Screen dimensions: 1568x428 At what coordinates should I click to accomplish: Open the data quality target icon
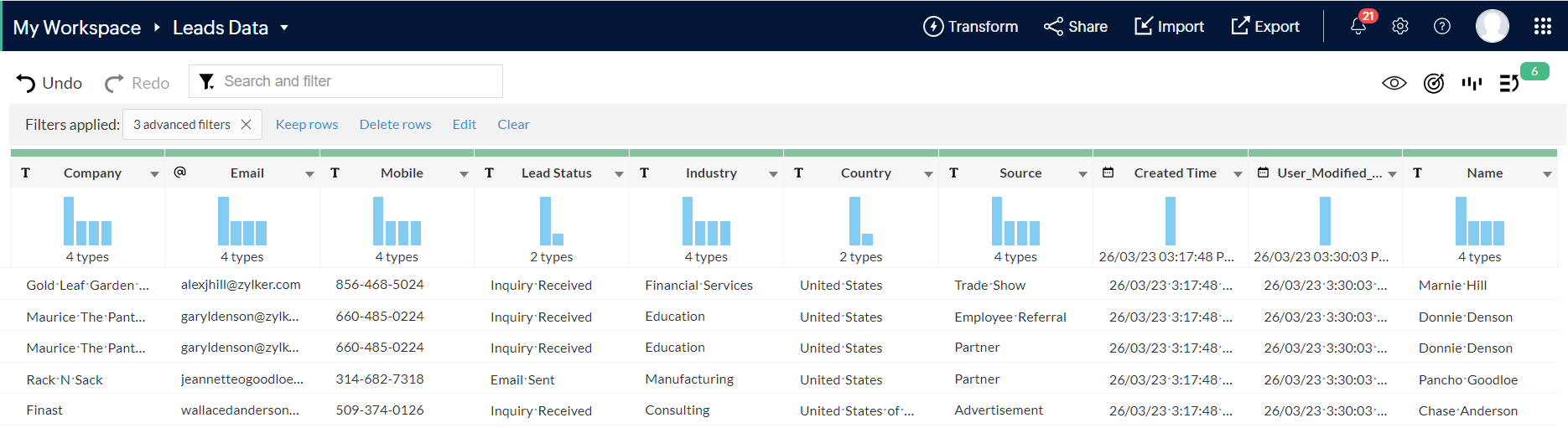[1434, 83]
